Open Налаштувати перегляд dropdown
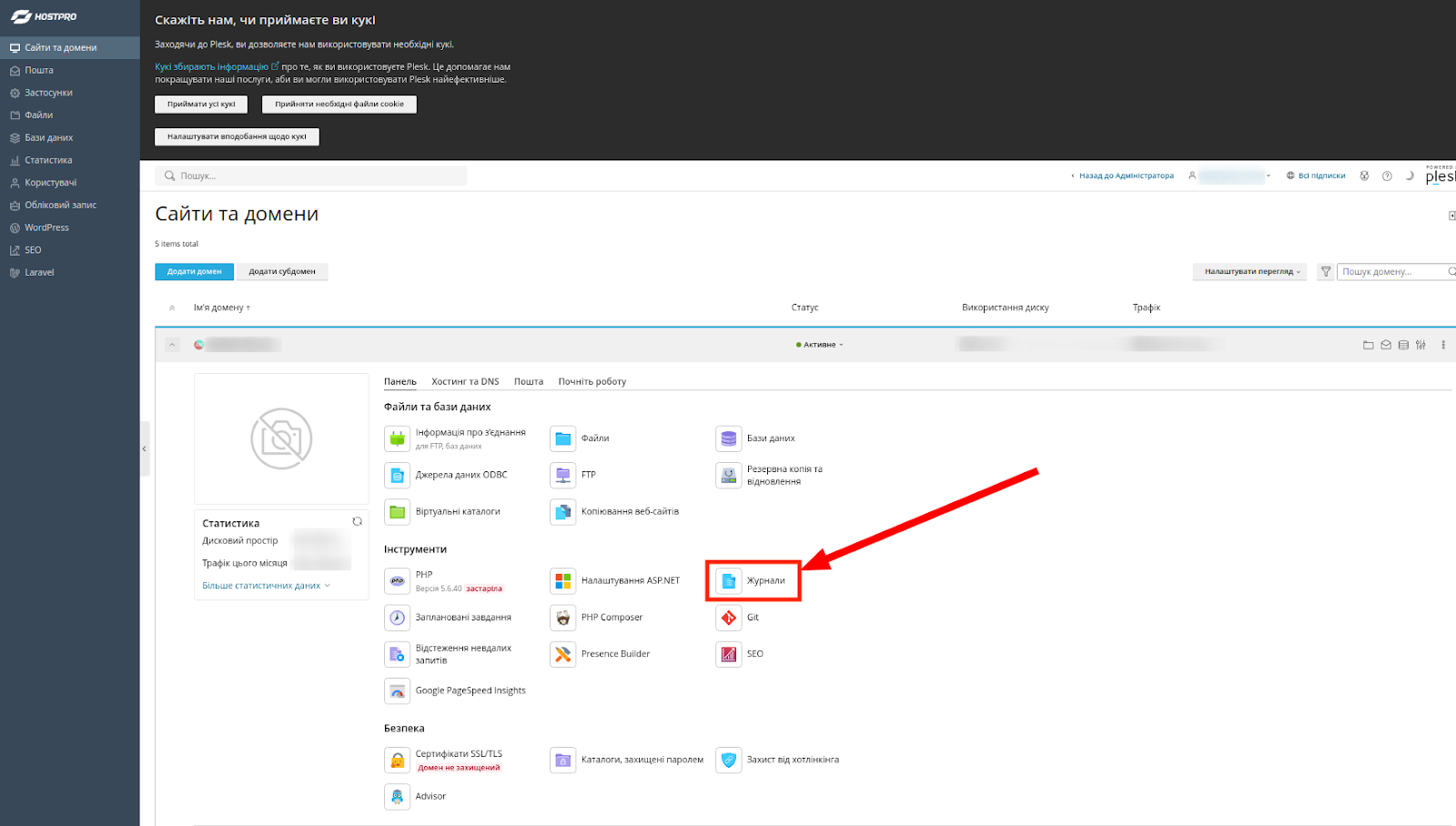 (x=1250, y=271)
